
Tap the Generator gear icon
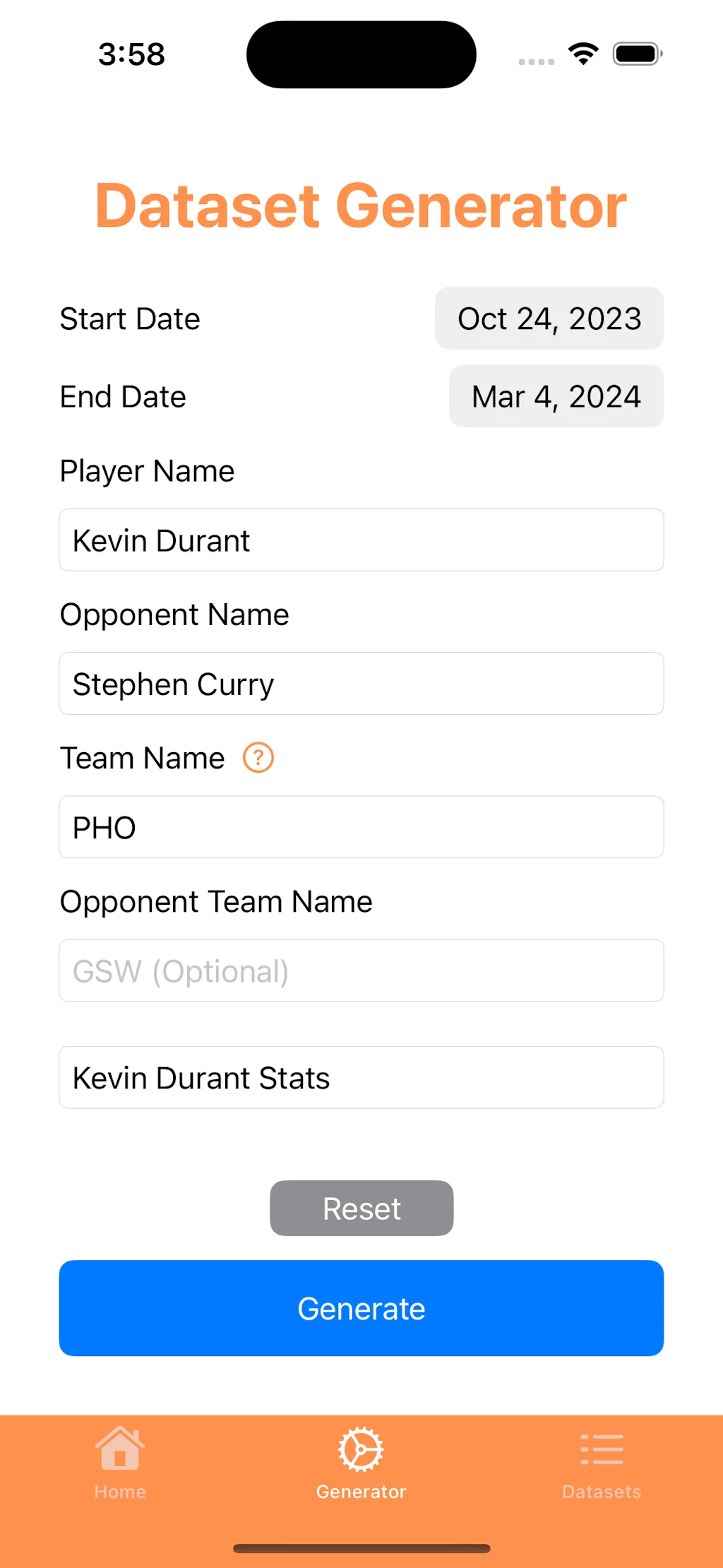(361, 1449)
